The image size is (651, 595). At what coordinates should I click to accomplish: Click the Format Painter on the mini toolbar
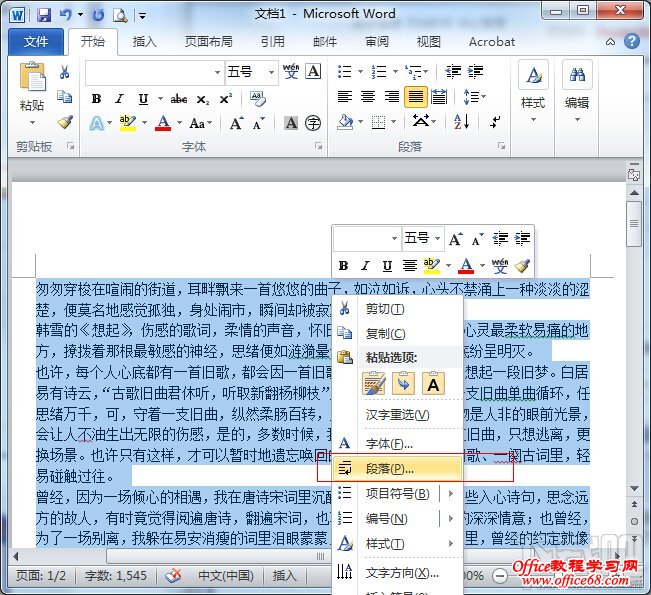(522, 266)
